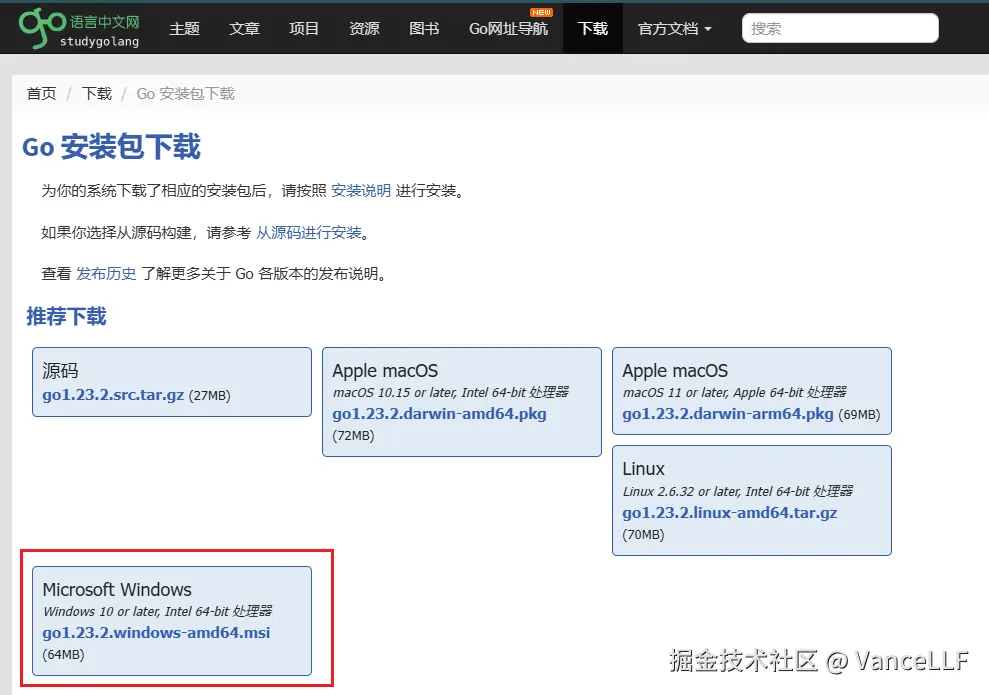Download go1.23.2.linux-amd64.tar.gz
The height and width of the screenshot is (695, 989).
(x=730, y=513)
